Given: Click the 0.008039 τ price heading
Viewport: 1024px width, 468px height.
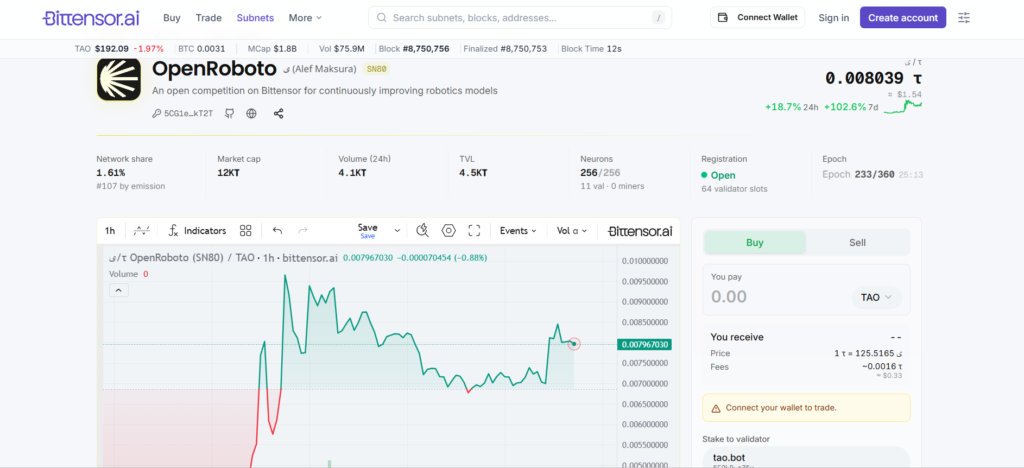Looking at the screenshot, I should pyautogui.click(x=874, y=78).
